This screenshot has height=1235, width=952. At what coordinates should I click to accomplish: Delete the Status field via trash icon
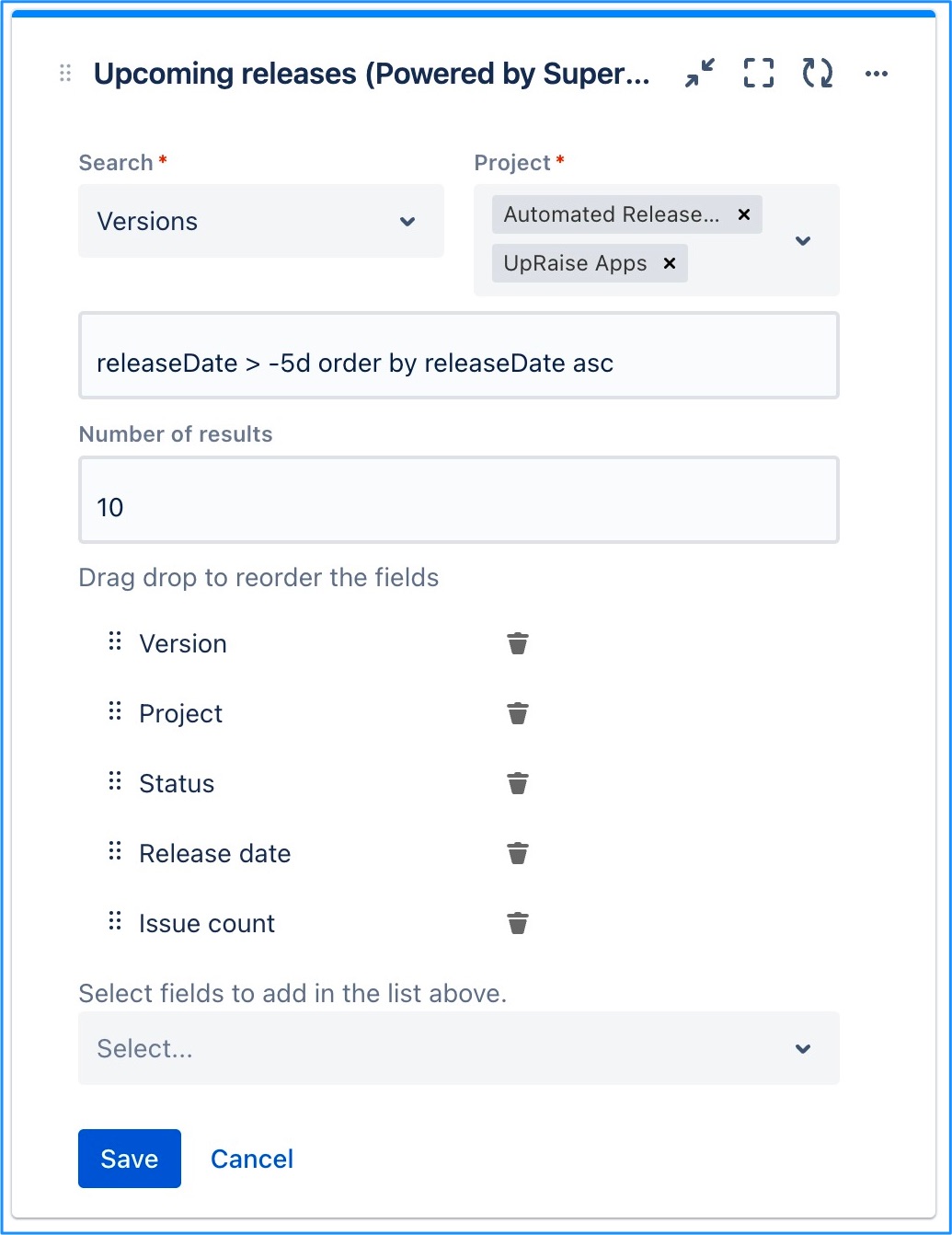coord(518,783)
